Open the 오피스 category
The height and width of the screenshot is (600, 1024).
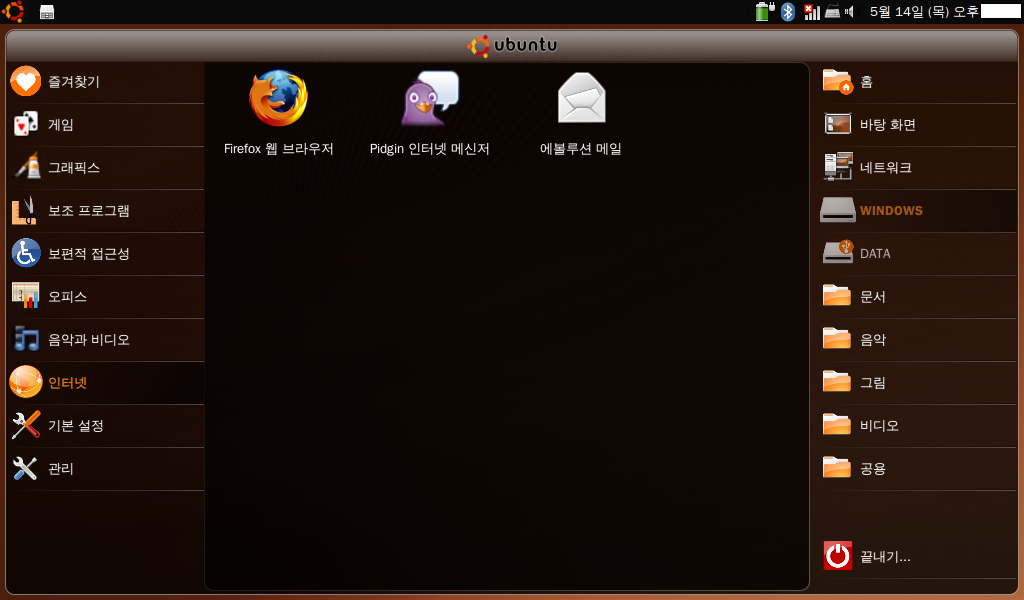click(106, 297)
